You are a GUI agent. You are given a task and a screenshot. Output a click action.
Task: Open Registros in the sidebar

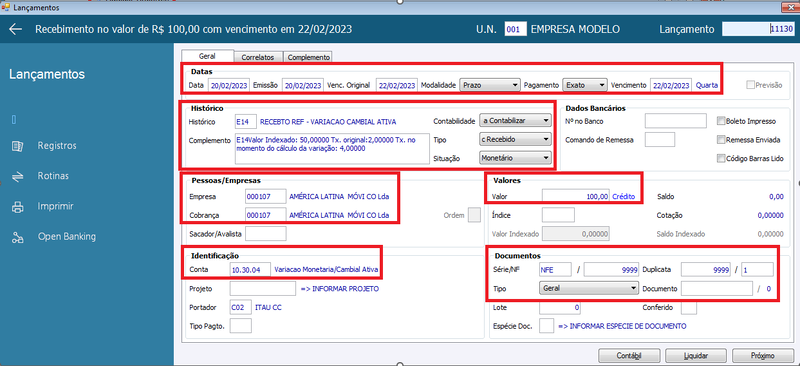57,145
